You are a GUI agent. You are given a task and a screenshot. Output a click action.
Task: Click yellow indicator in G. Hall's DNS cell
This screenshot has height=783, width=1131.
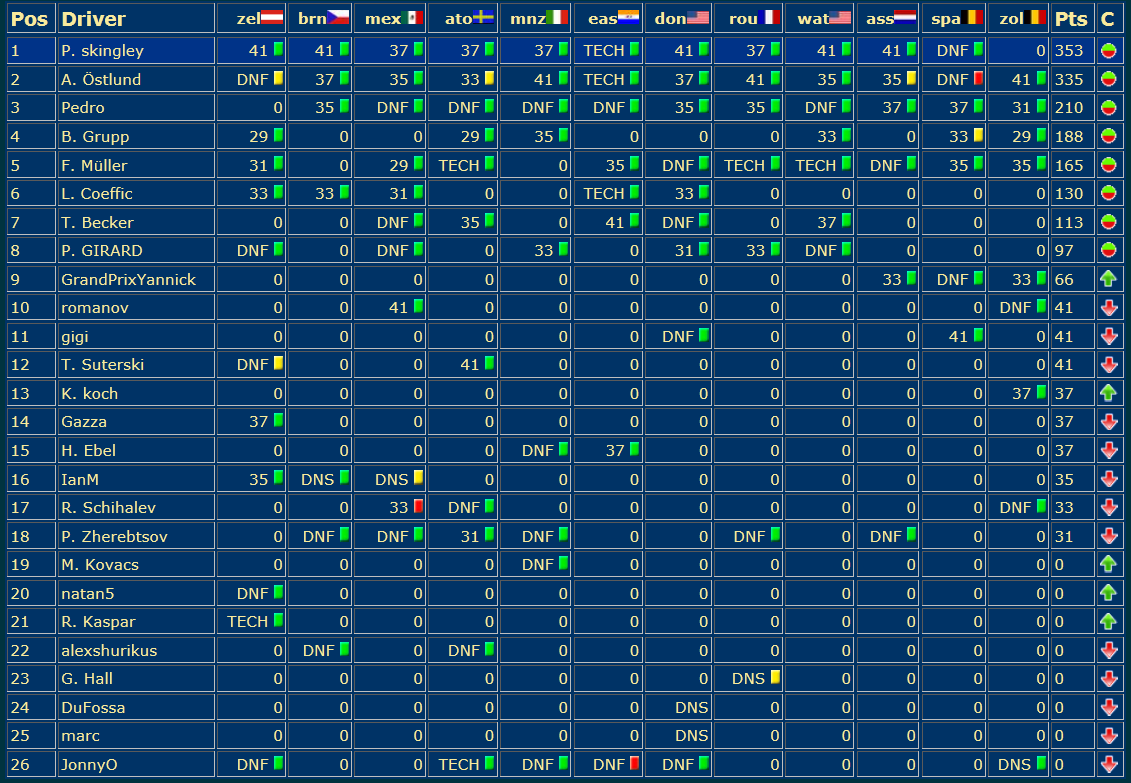point(774,677)
